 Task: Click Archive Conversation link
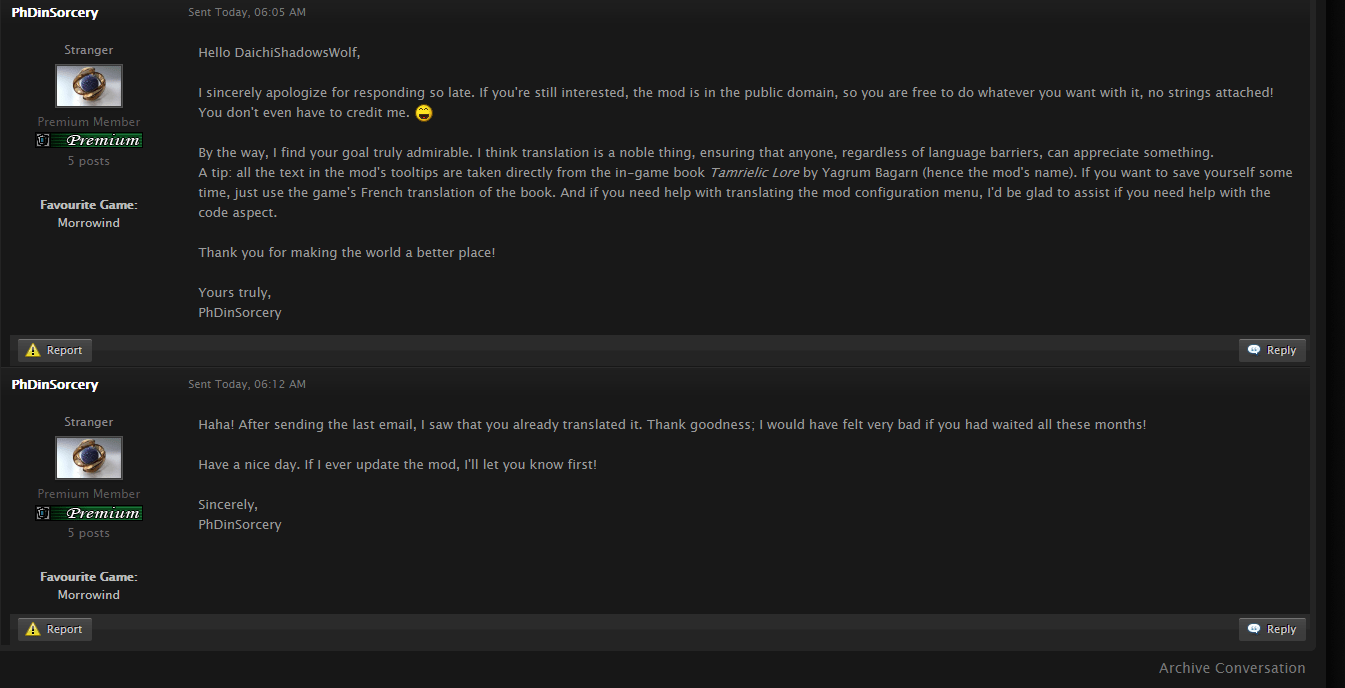click(1232, 668)
